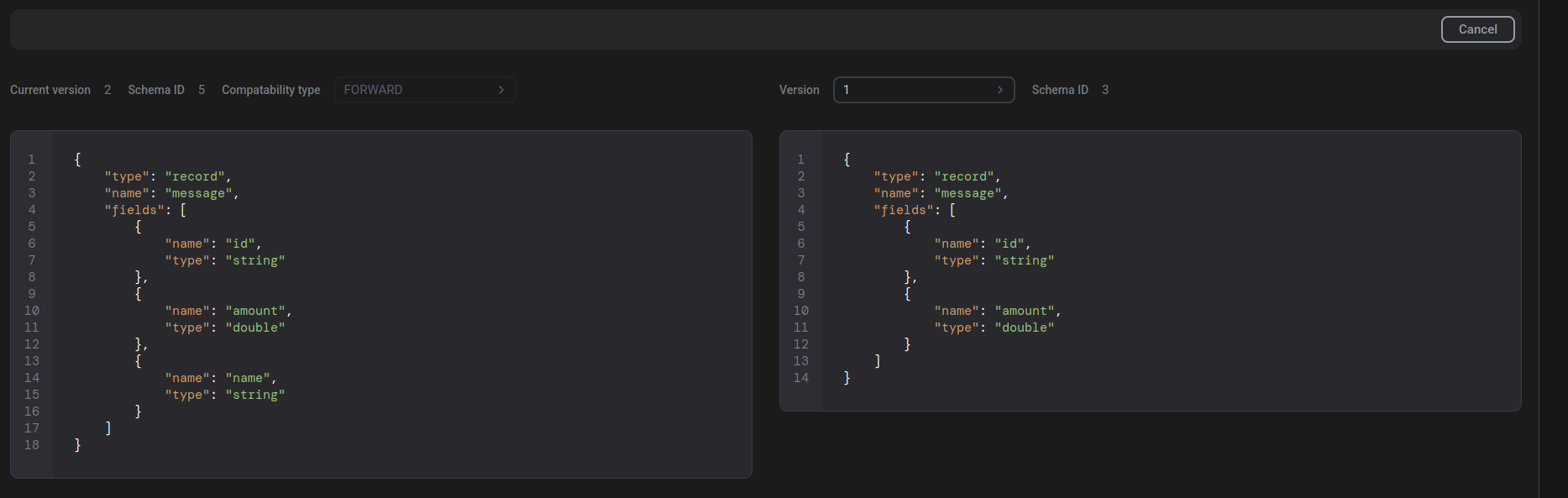Click the "Current version" label

pos(50,90)
